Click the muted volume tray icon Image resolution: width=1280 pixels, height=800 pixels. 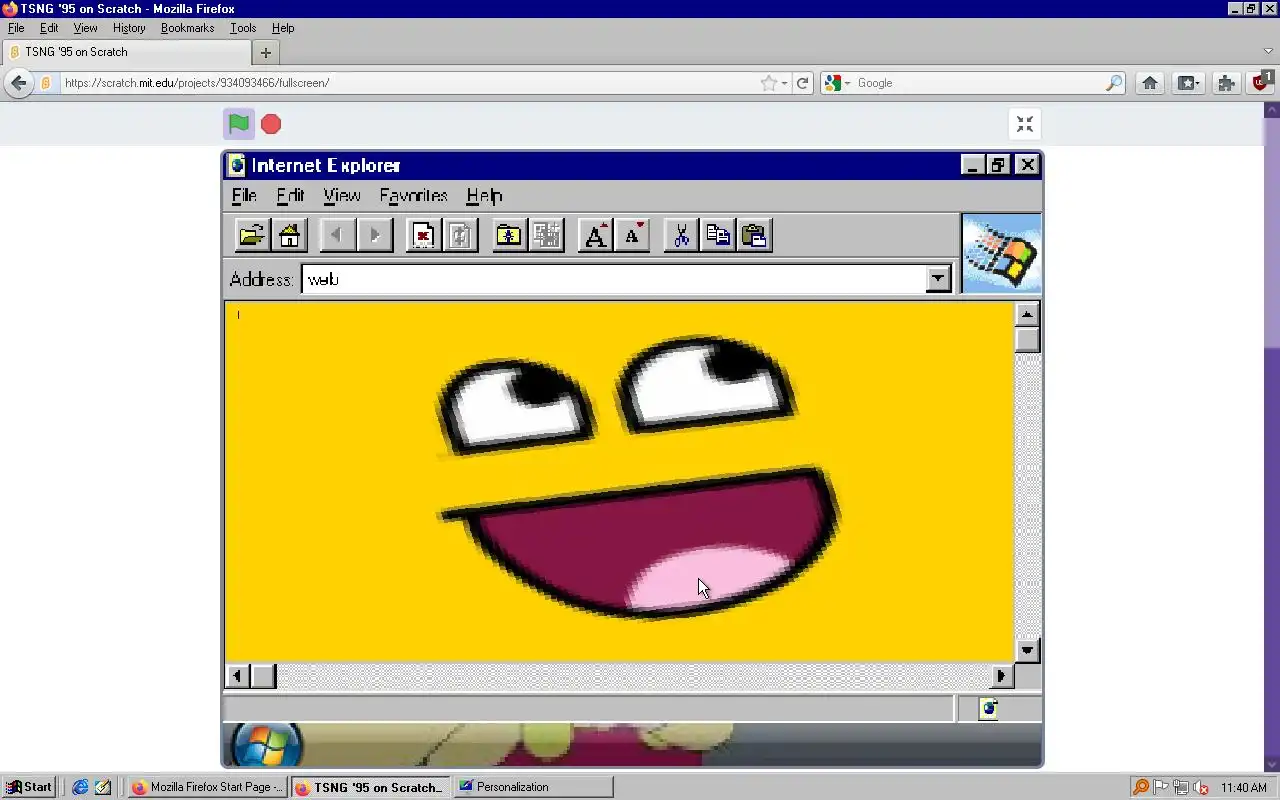point(1201,787)
